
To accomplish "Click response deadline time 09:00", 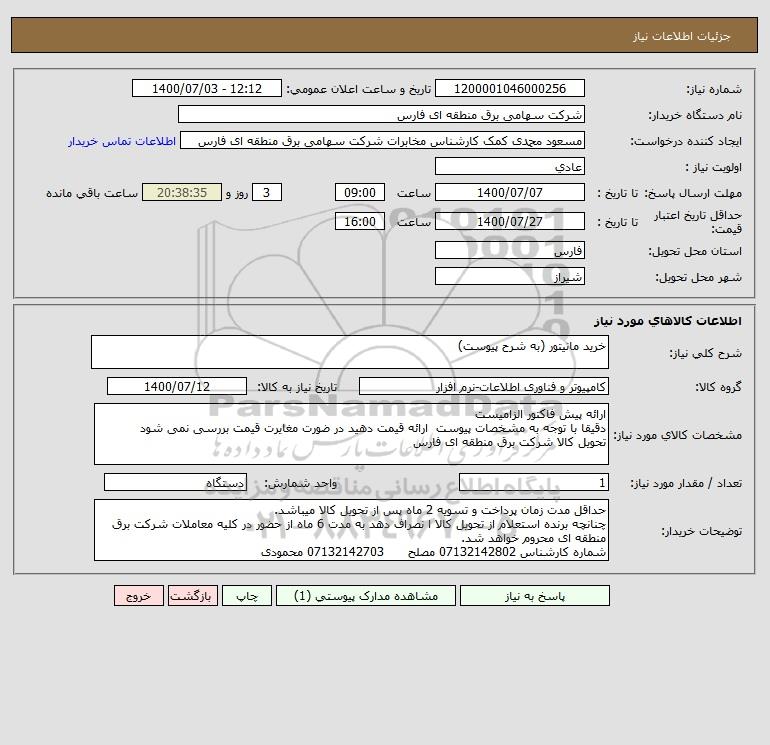I will (360, 193).
